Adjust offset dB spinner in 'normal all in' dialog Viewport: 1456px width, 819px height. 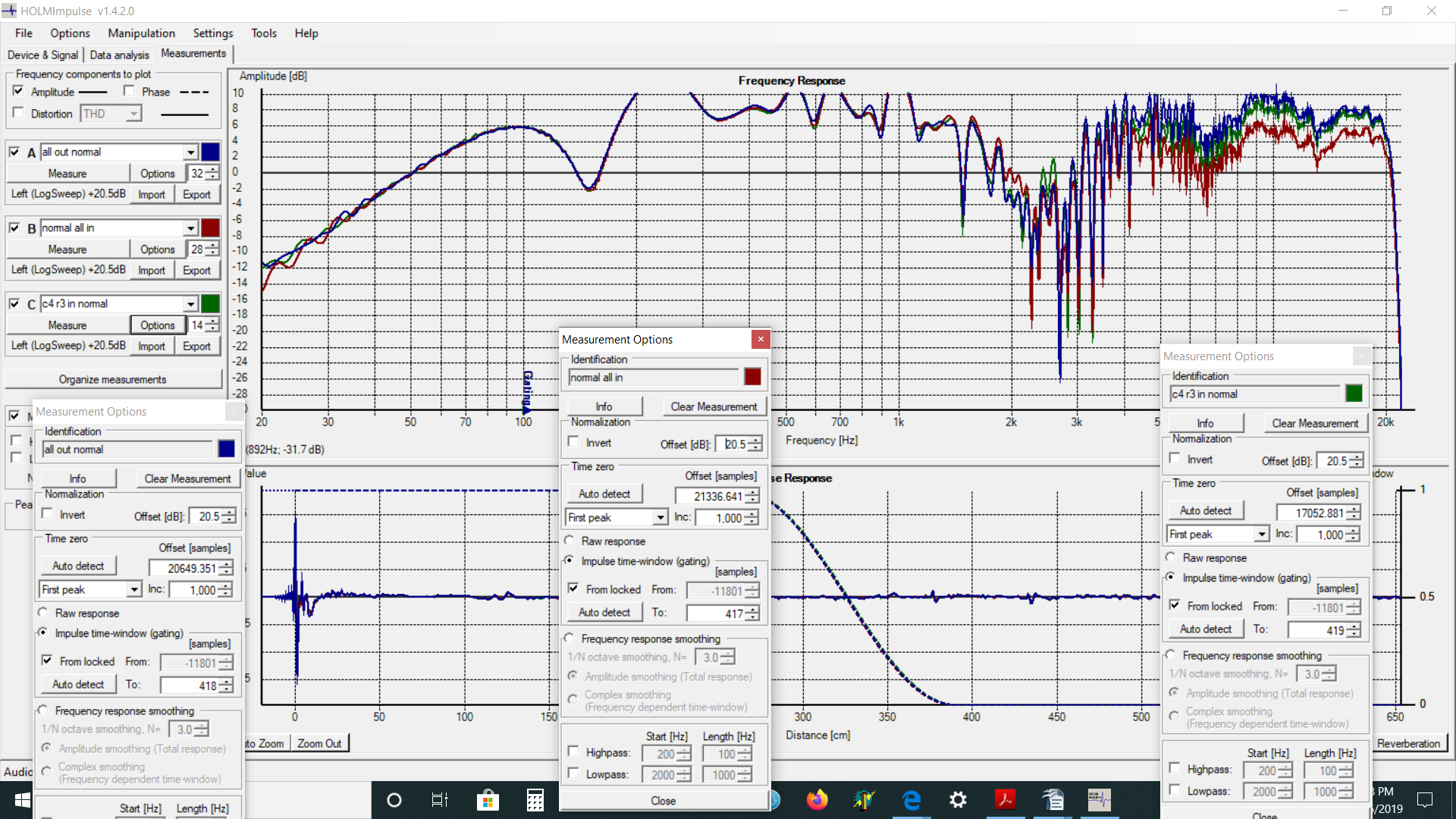(755, 444)
